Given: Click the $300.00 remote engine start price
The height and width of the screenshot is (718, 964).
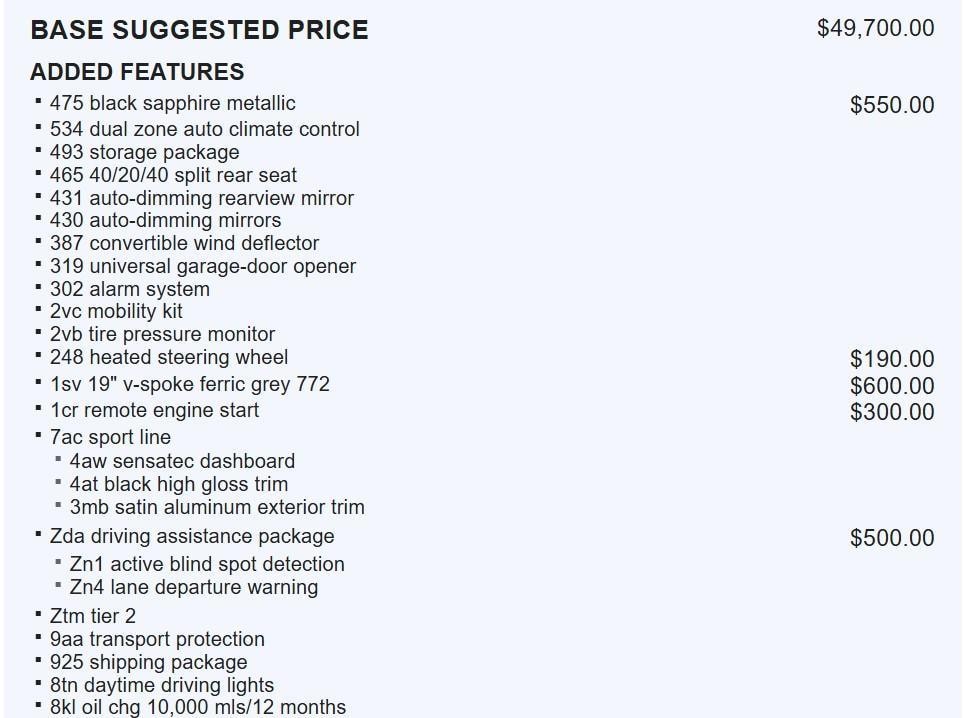Looking at the screenshot, I should pos(891,412).
